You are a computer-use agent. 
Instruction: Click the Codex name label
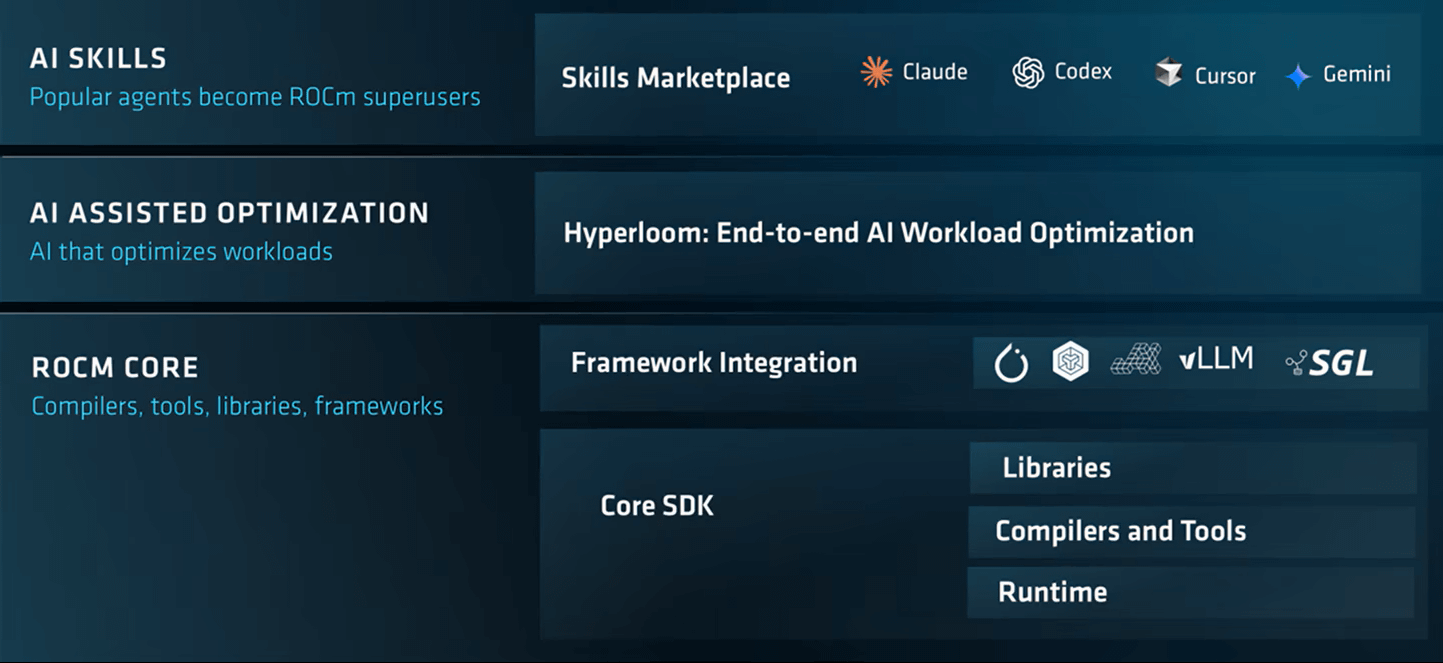click(1084, 72)
